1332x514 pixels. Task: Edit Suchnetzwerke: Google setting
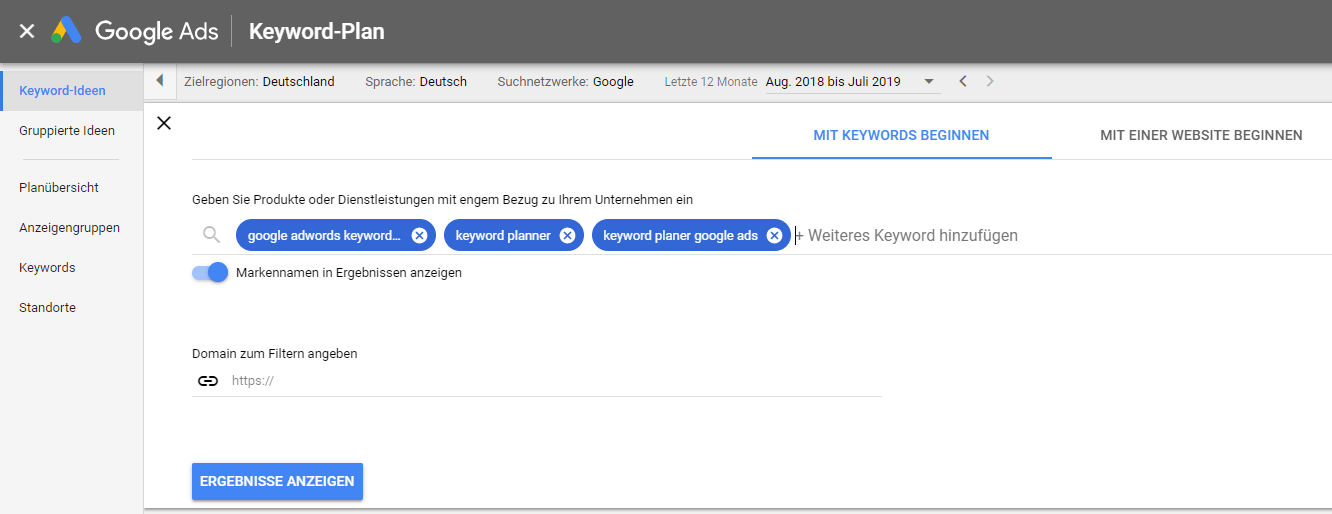click(565, 82)
